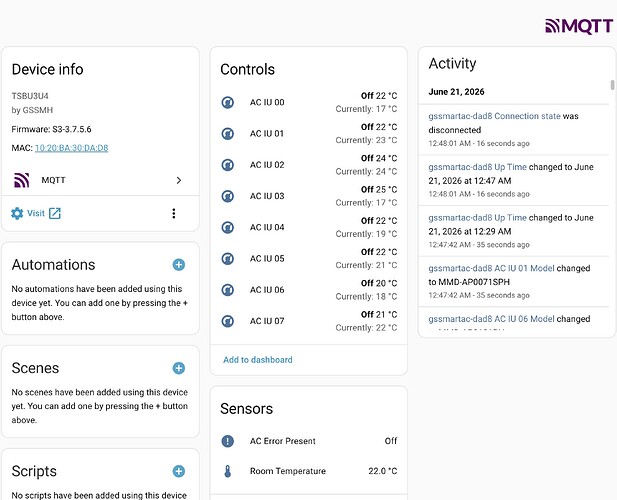
Task: Click the climate icon for AC IU 02
Action: click(x=227, y=165)
